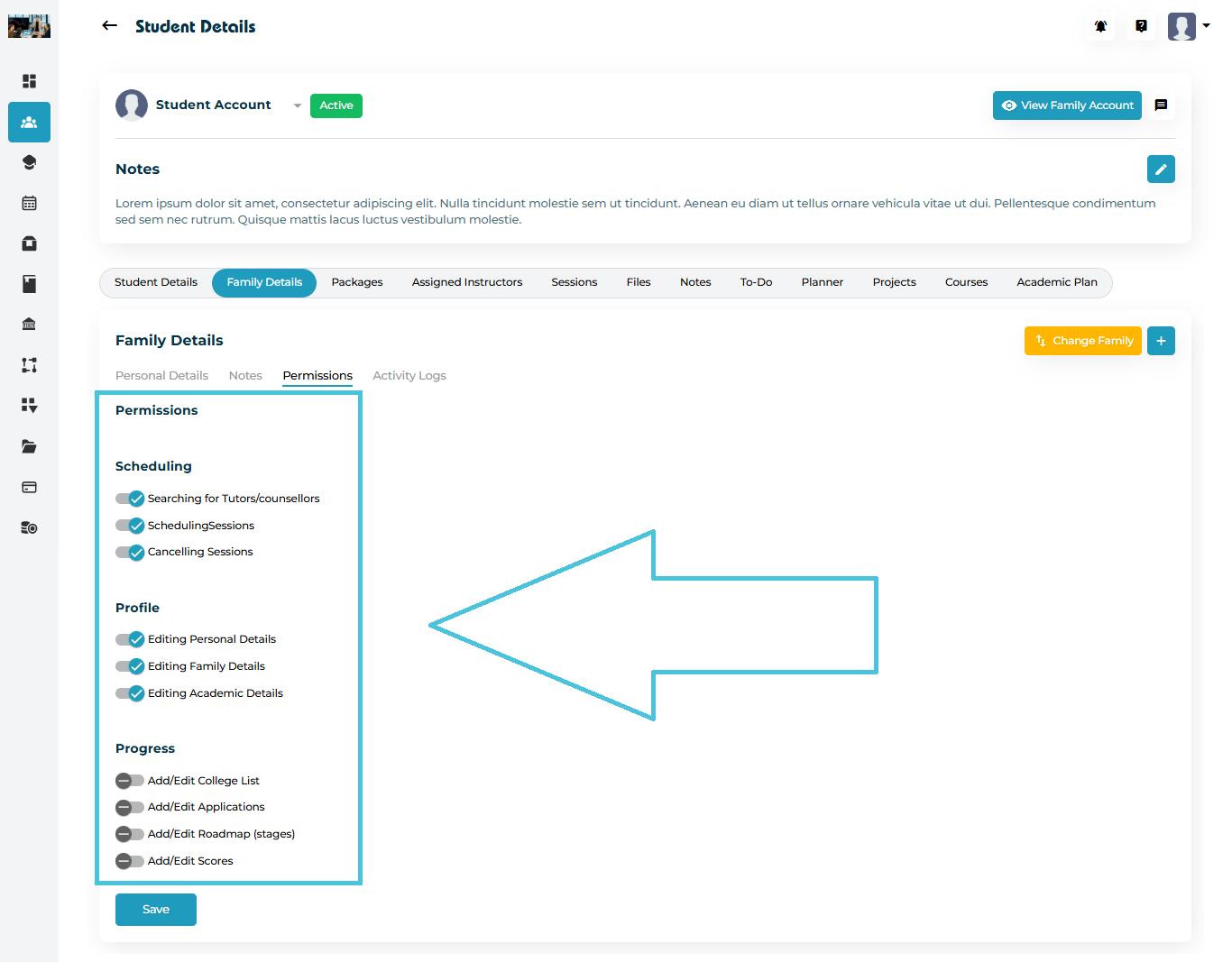Turn on Add/Edit Scores permission
The height and width of the screenshot is (962, 1232).
click(x=130, y=861)
